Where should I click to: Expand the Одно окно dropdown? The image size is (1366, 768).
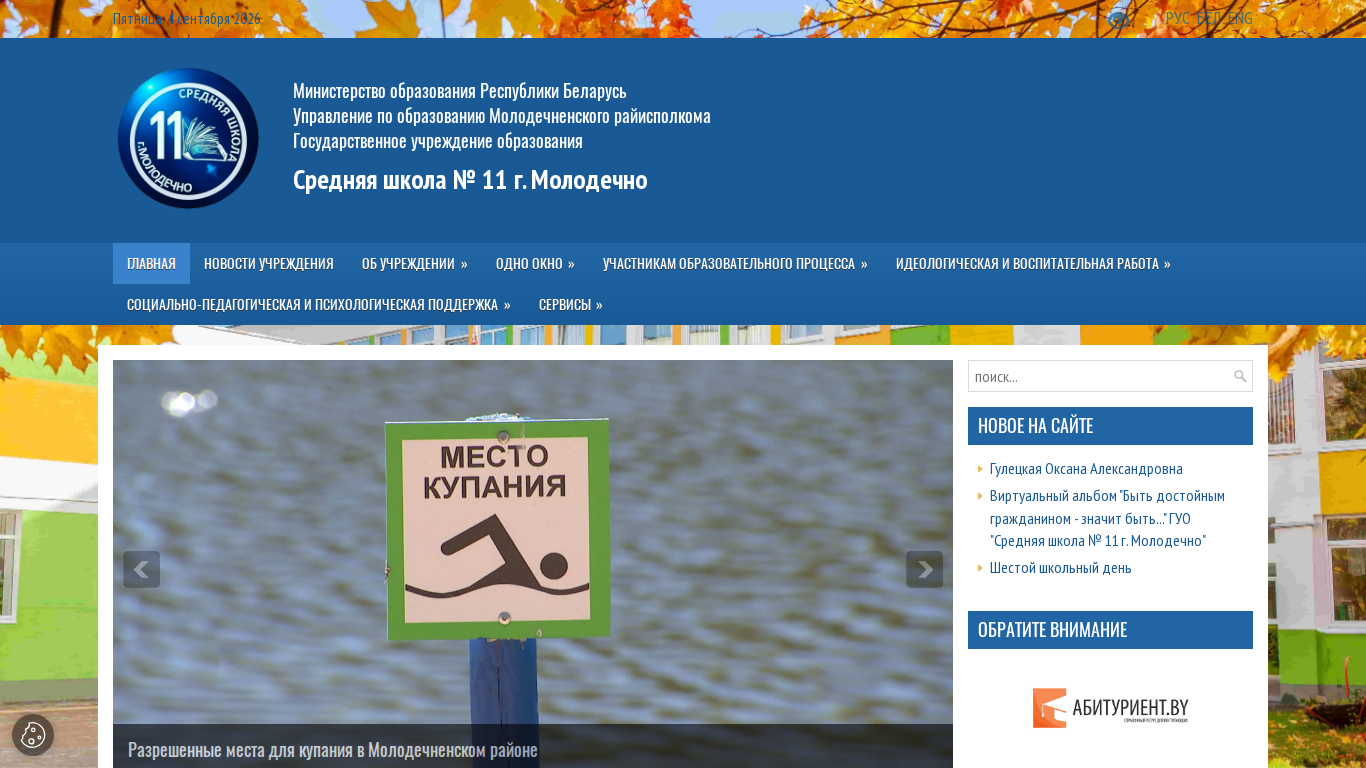pos(535,264)
